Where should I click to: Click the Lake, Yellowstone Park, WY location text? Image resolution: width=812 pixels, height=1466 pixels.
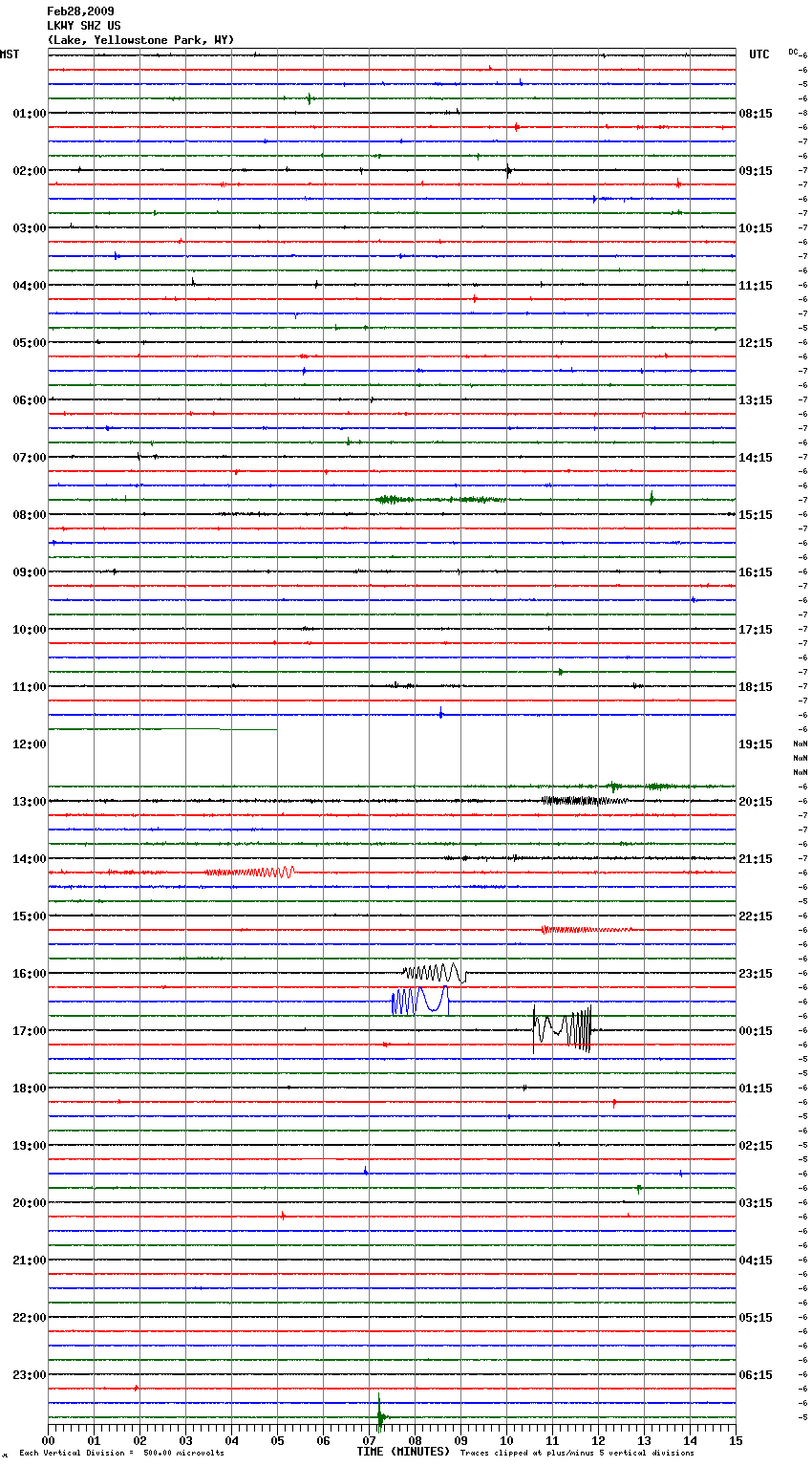[140, 40]
